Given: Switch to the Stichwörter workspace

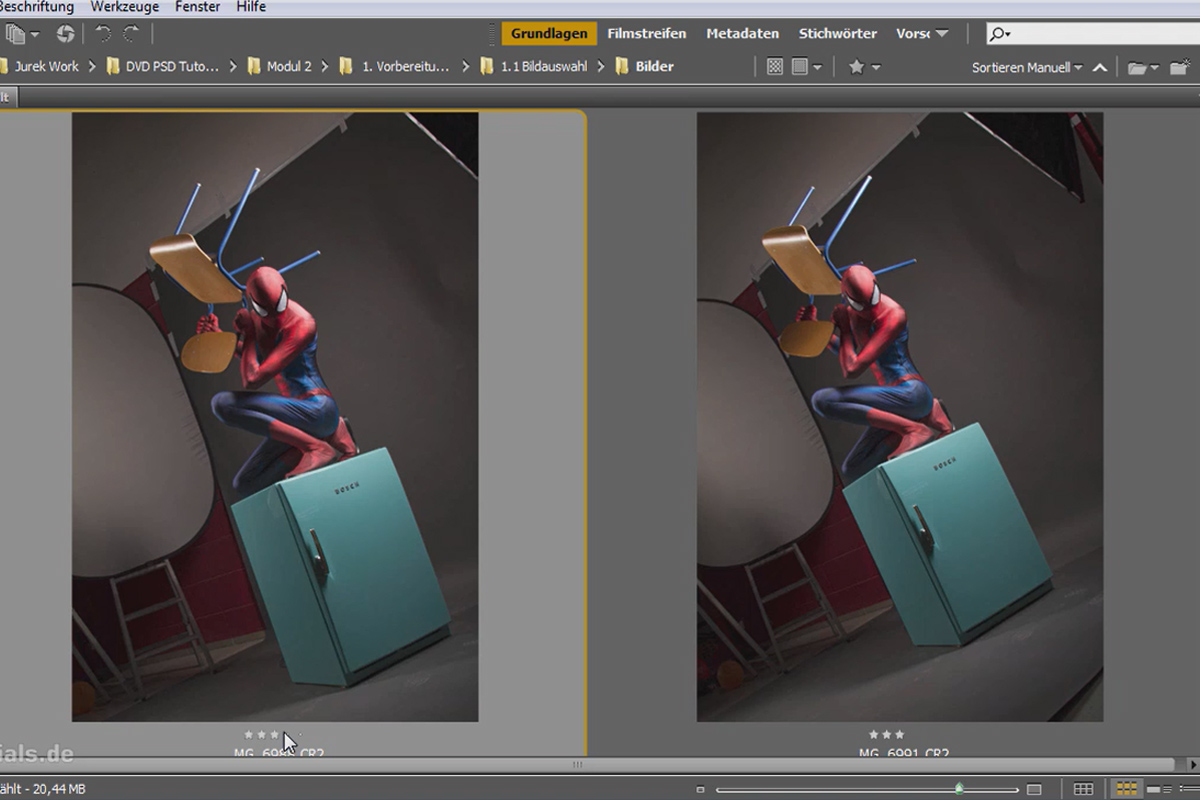Looking at the screenshot, I should [x=838, y=34].
